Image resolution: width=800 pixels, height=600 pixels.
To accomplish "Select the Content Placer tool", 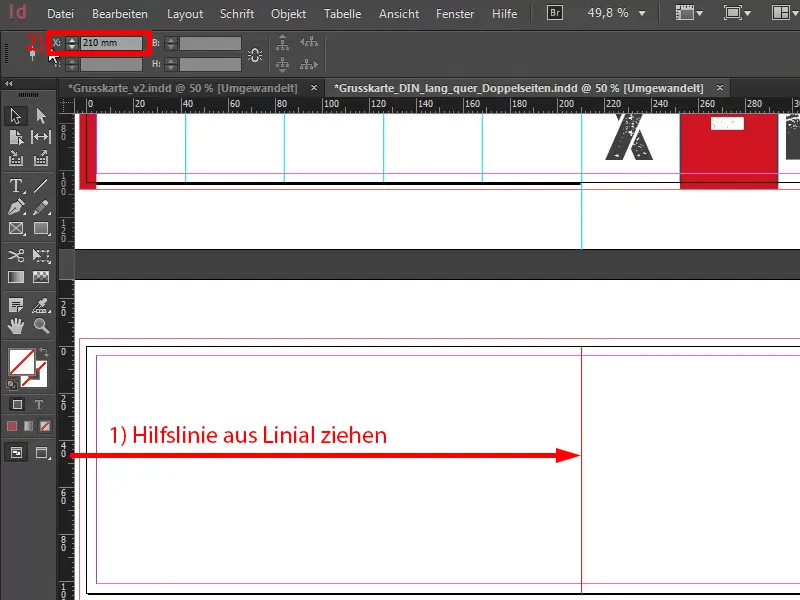I will pos(41,158).
